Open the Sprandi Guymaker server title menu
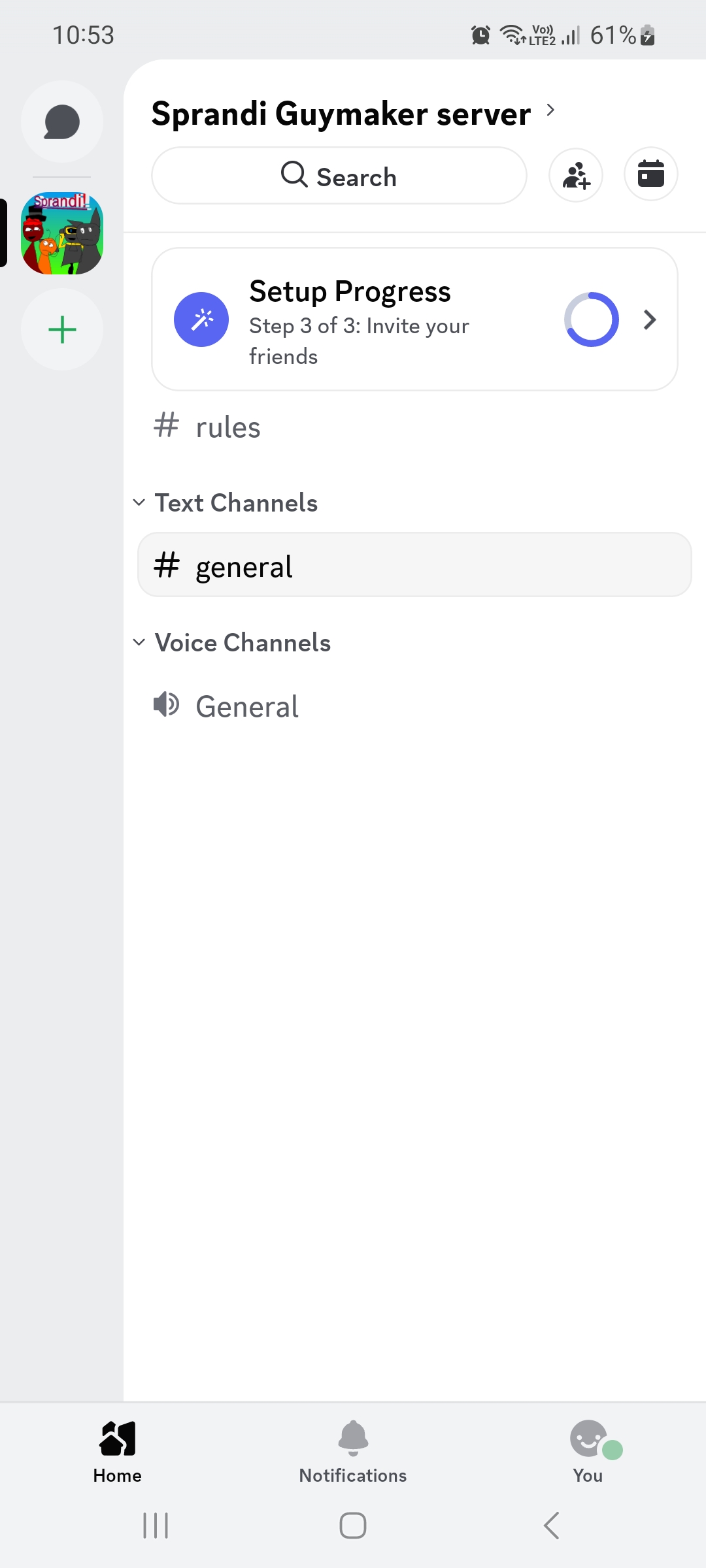 click(353, 114)
